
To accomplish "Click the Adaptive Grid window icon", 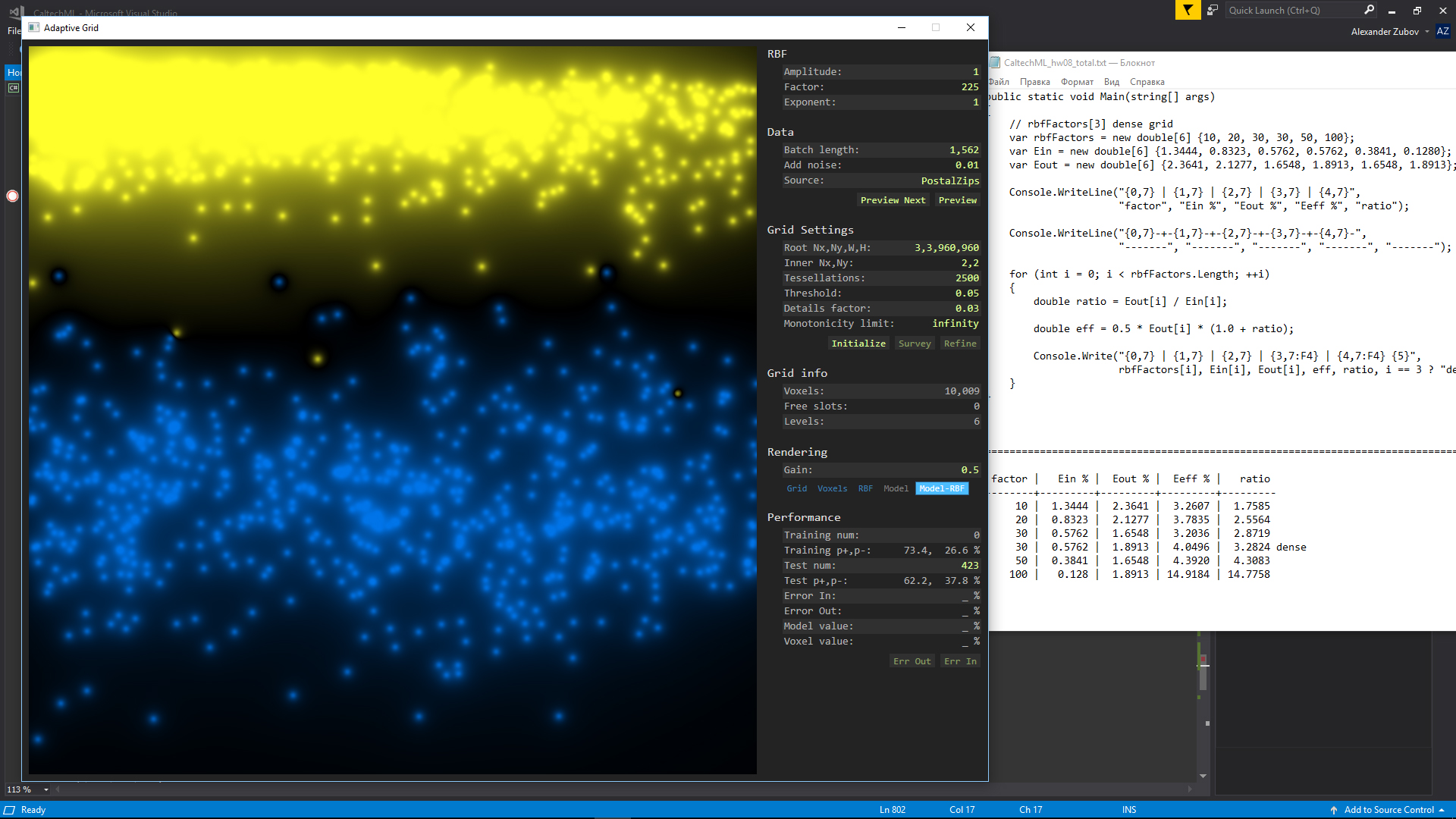I will (x=33, y=27).
